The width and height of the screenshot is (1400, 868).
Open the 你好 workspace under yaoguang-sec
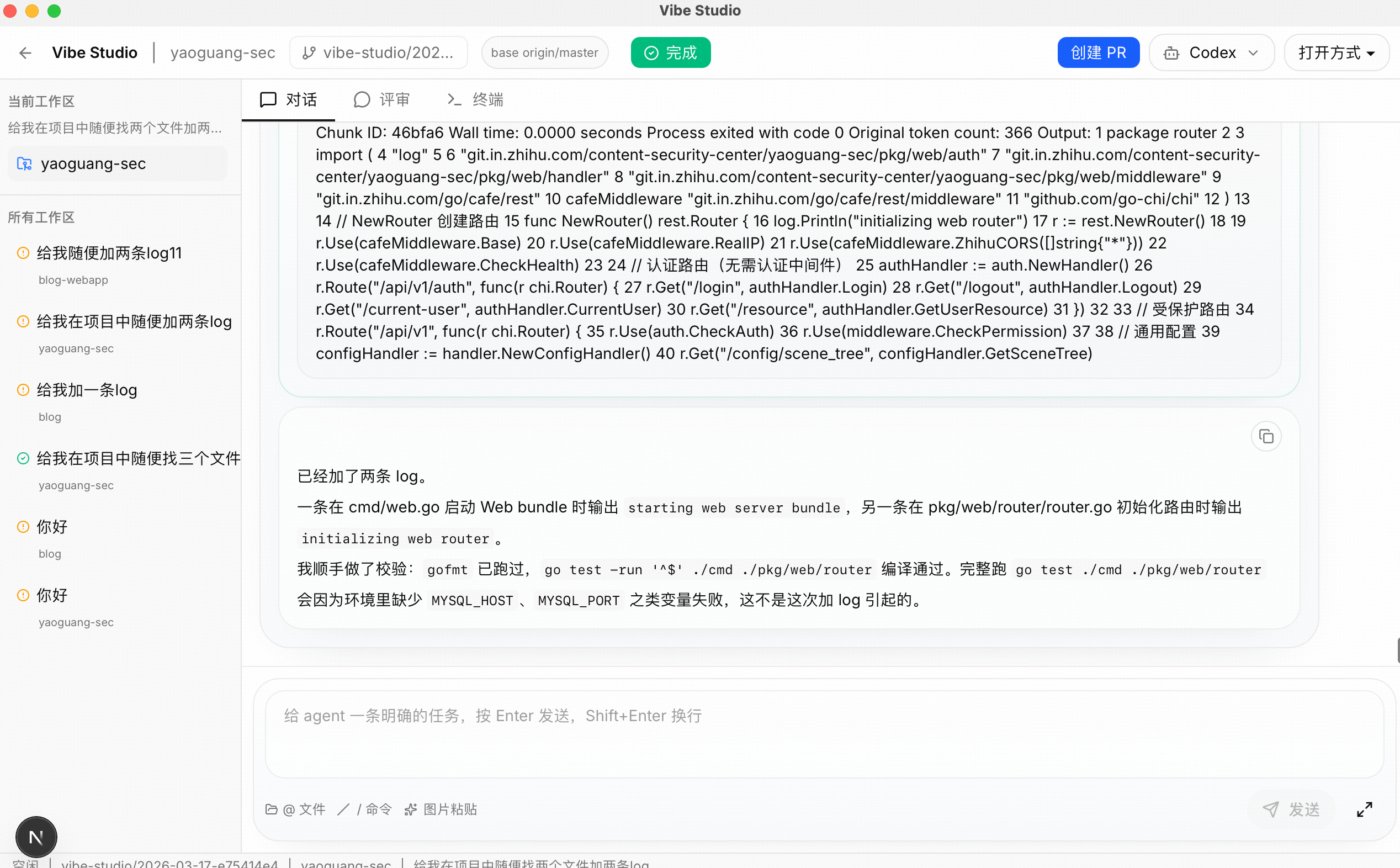point(120,607)
